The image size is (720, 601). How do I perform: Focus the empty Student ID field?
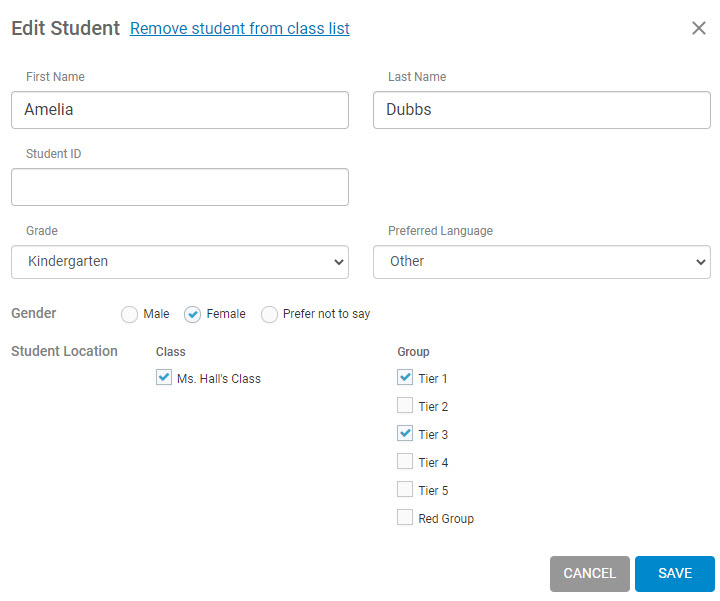coord(180,187)
